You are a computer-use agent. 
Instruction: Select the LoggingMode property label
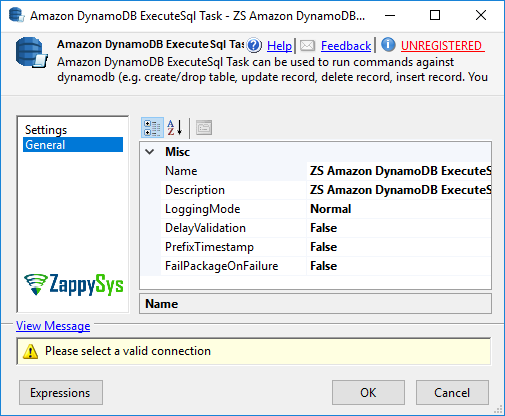pos(203,209)
